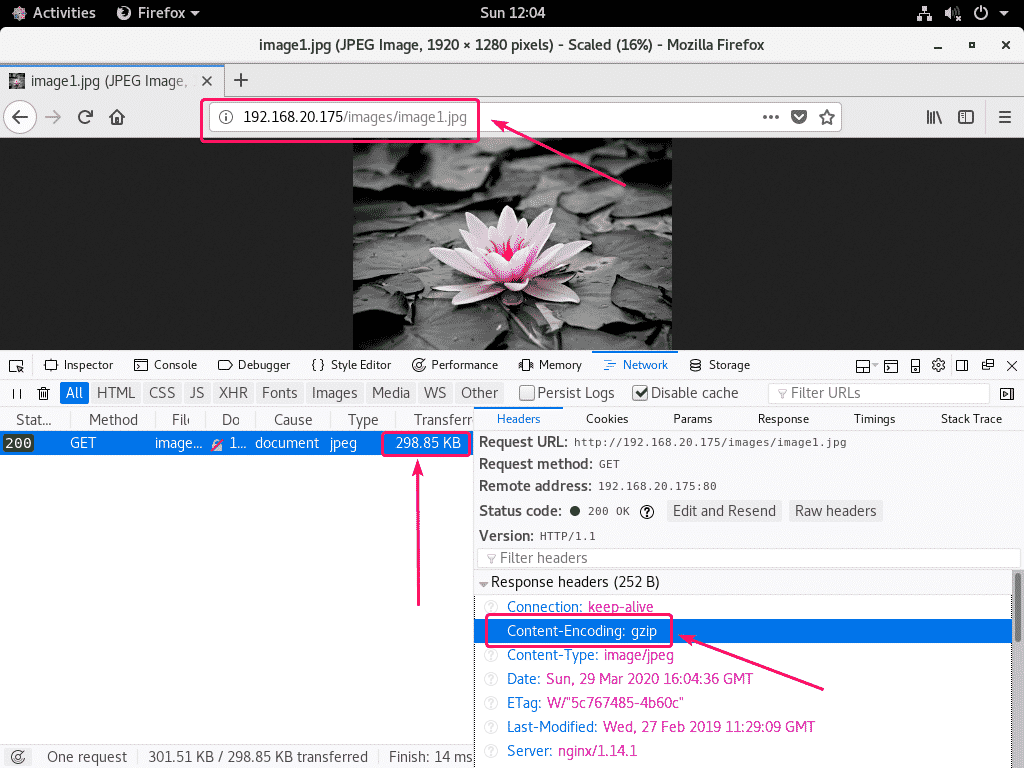
Task: Filter requests by HTML
Action: click(116, 393)
